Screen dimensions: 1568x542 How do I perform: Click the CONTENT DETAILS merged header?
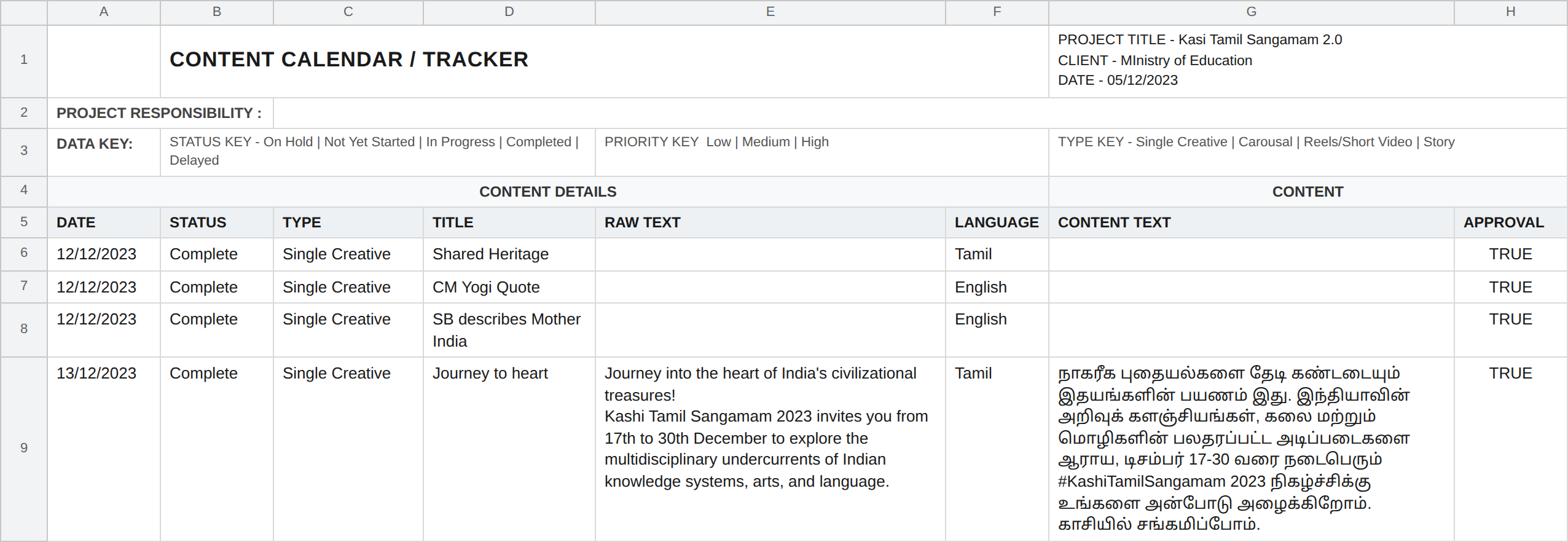(548, 192)
